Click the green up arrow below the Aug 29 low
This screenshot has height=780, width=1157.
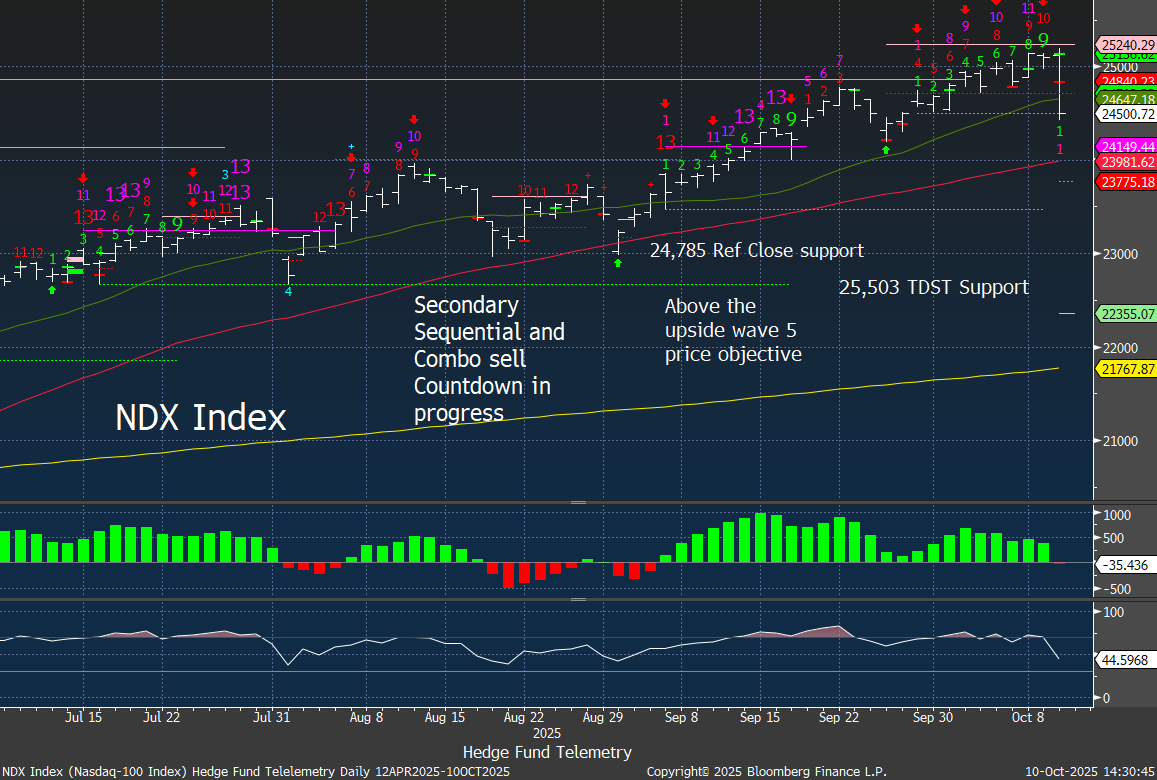[618, 263]
